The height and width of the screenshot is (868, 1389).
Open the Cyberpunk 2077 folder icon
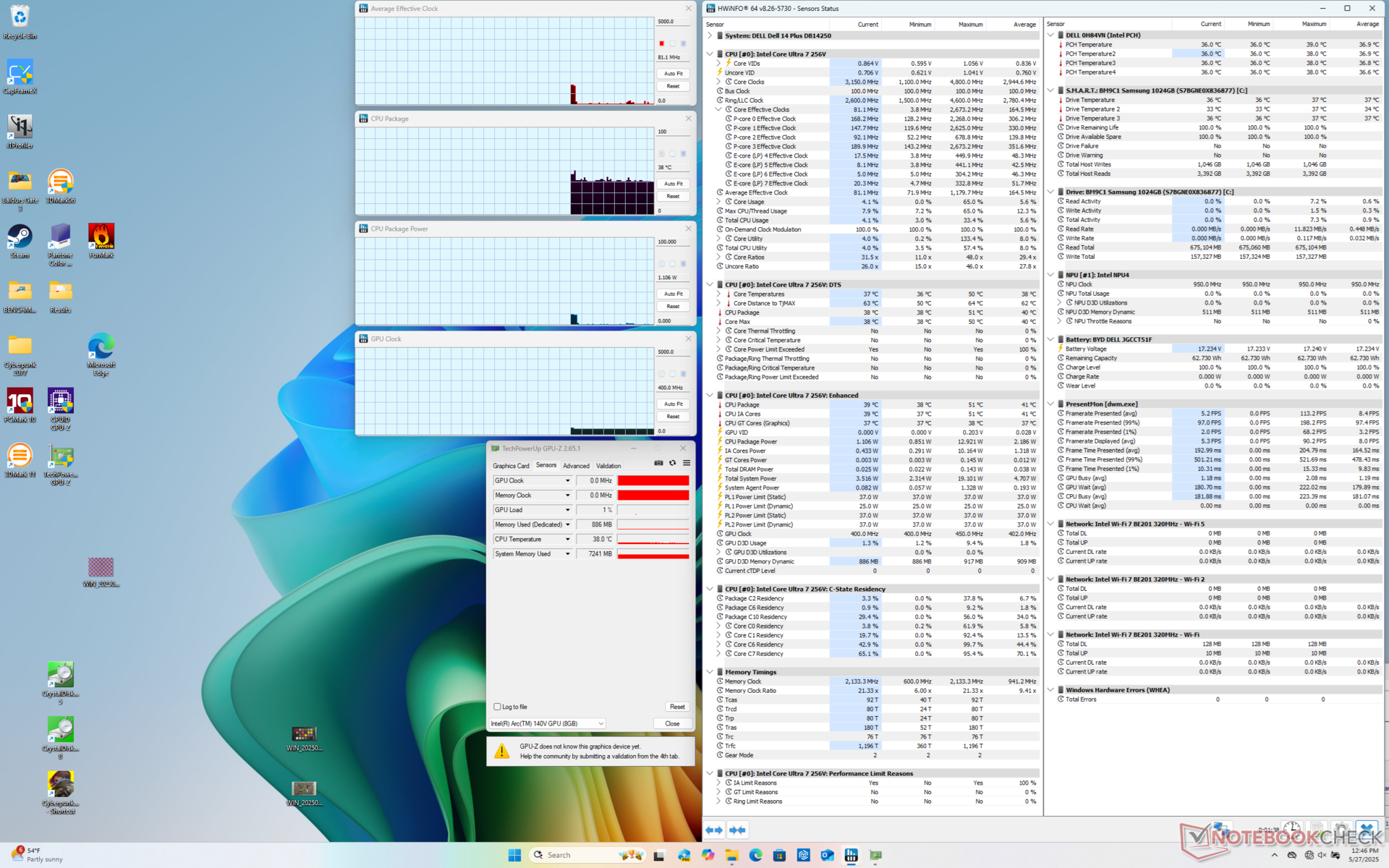pyautogui.click(x=20, y=354)
